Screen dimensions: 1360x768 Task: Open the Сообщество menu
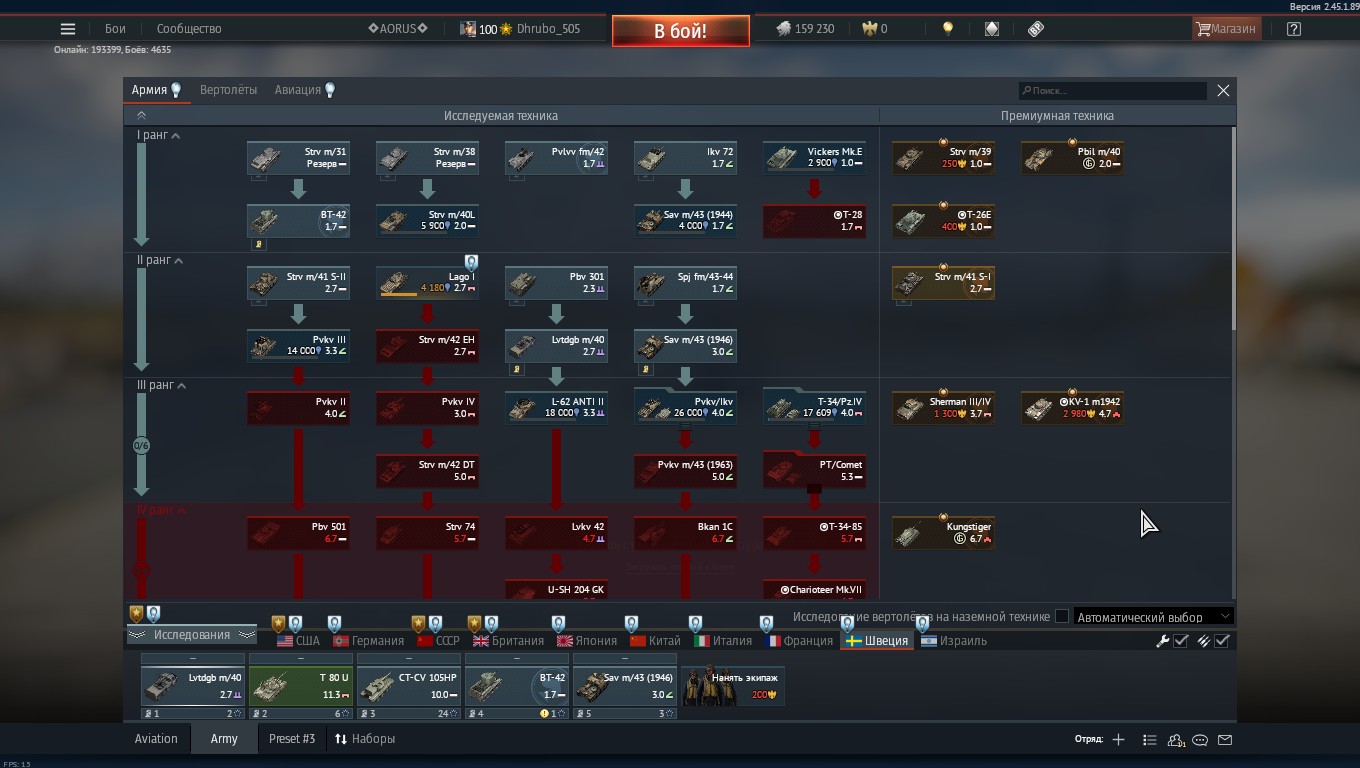click(x=189, y=29)
